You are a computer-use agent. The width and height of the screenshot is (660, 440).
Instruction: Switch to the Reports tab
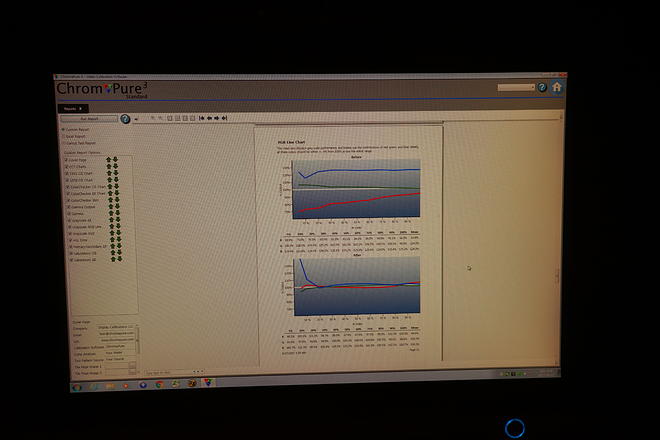pos(73,109)
